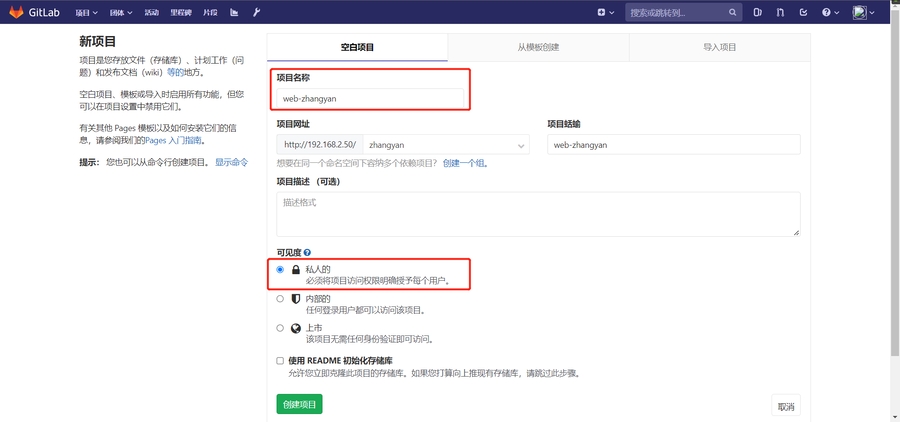Viewport: 900px width, 422px height.
Task: Open the issues icon in navbar
Action: point(757,13)
